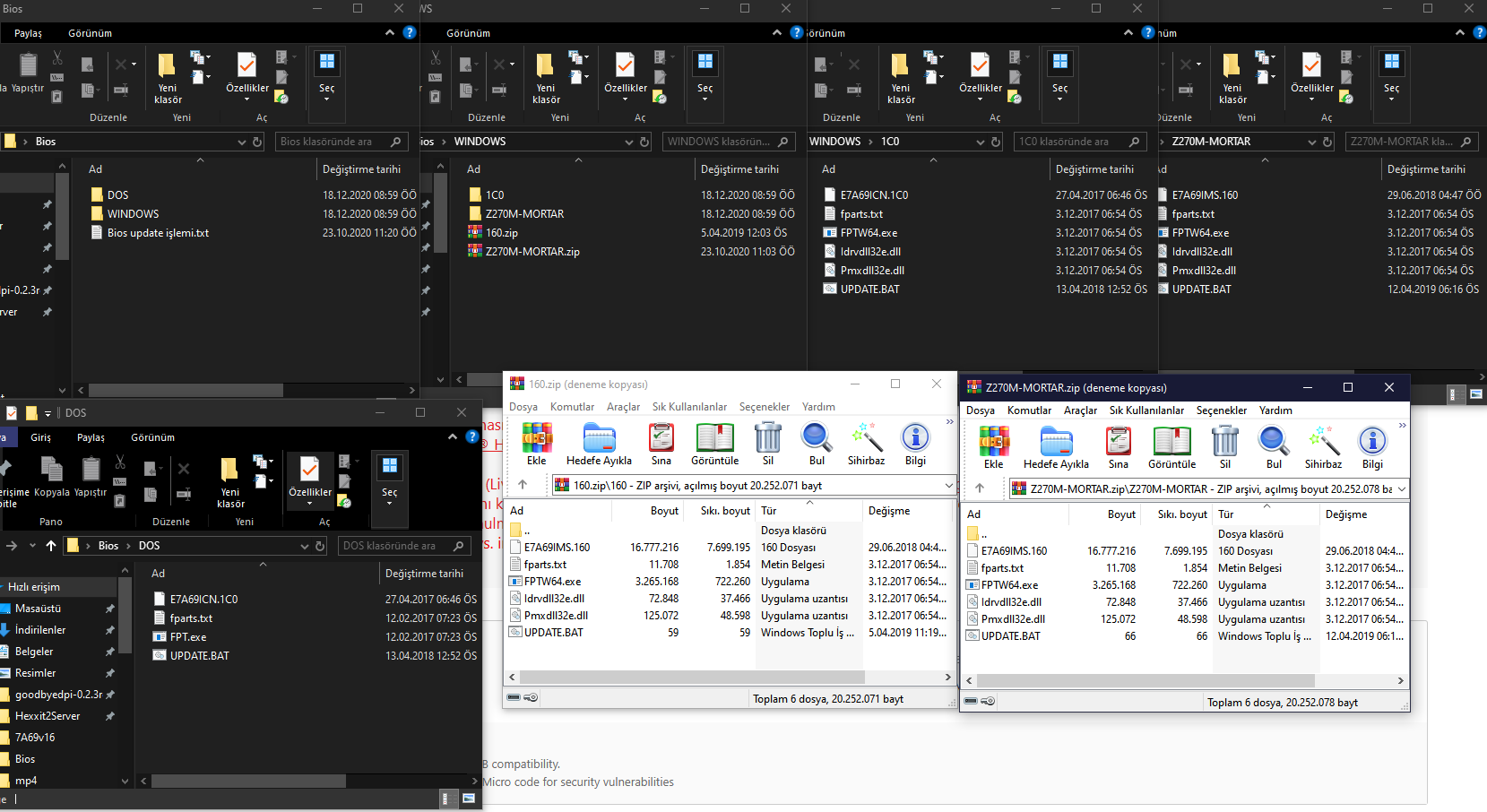Click Bios breadcrumb in DOS Explorer address bar
Image resolution: width=1487 pixels, height=812 pixels.
coord(108,546)
